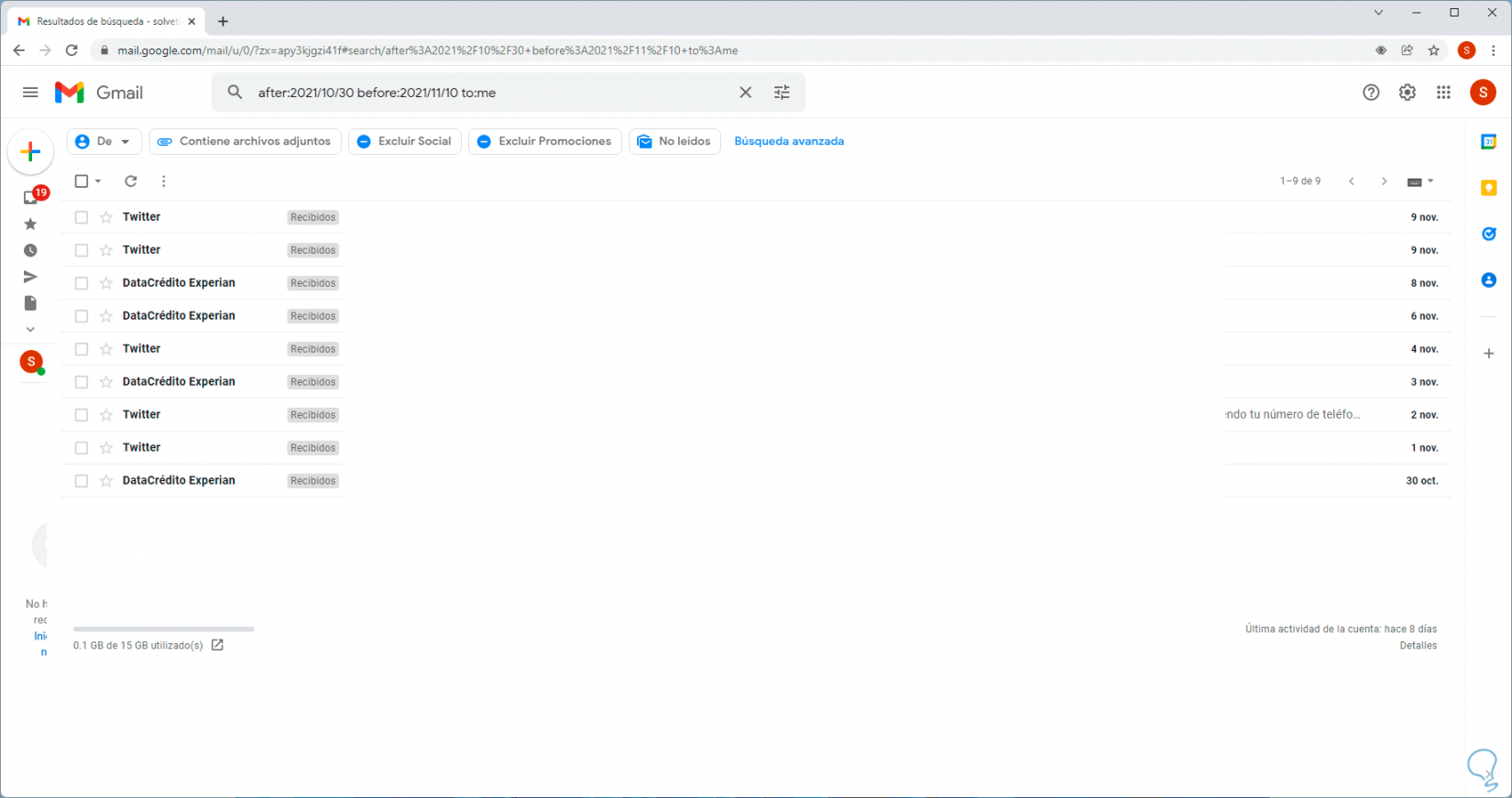Open Snoozed messages clock icon
The width and height of the screenshot is (1512, 798).
[x=30, y=250]
